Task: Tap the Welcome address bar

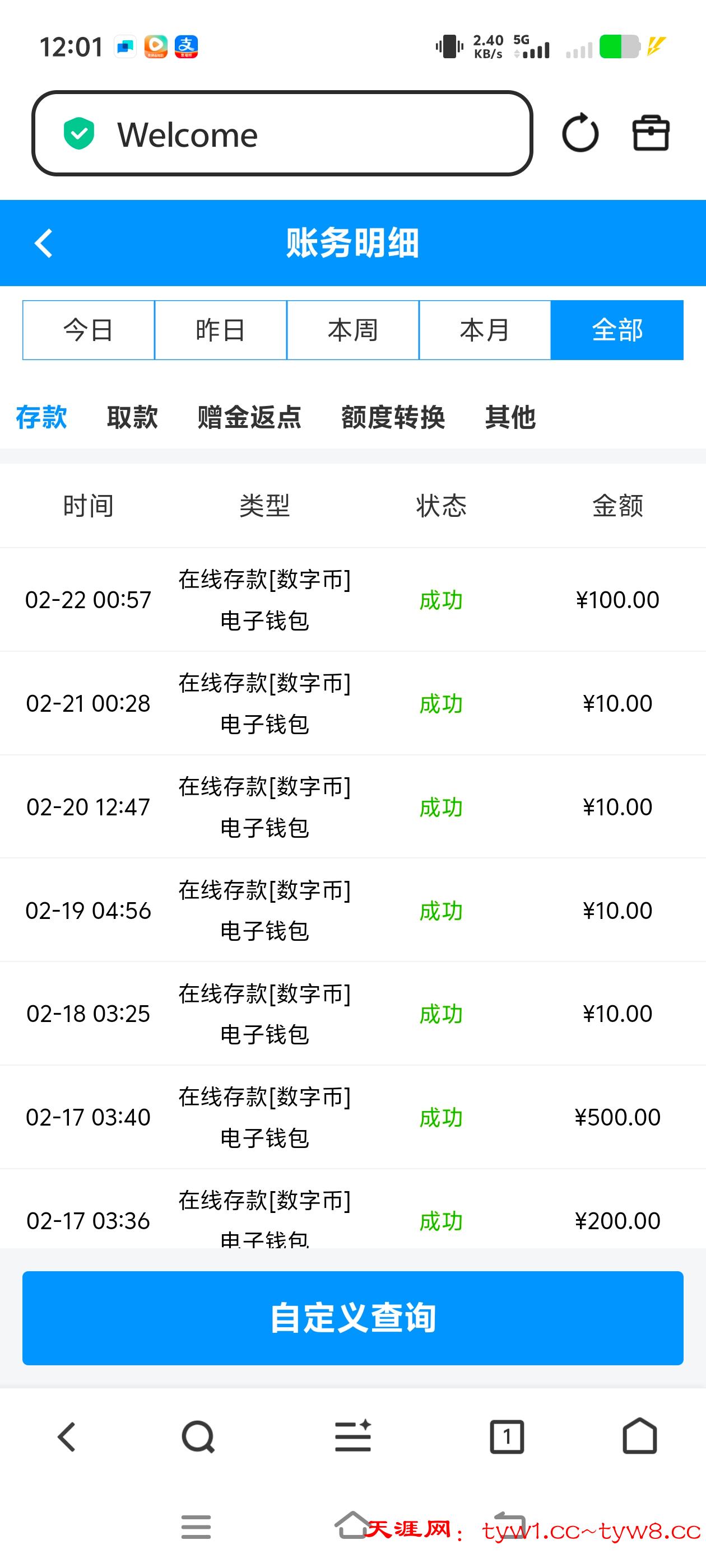Action: point(305,134)
